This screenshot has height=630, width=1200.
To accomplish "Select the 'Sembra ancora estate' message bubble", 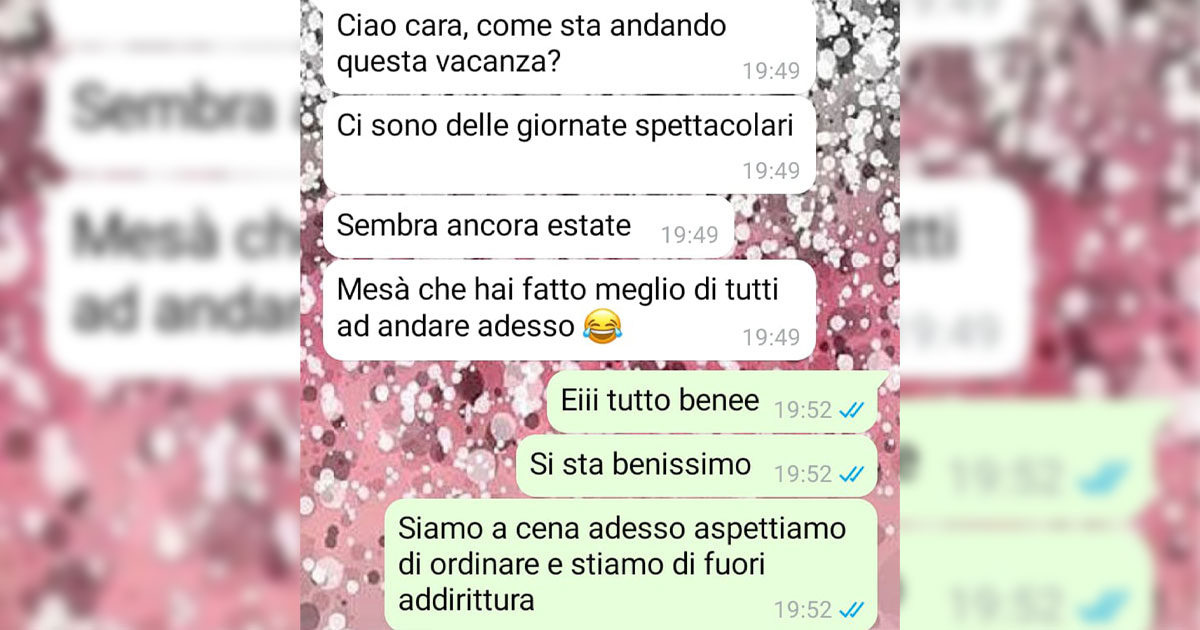I will (x=529, y=227).
